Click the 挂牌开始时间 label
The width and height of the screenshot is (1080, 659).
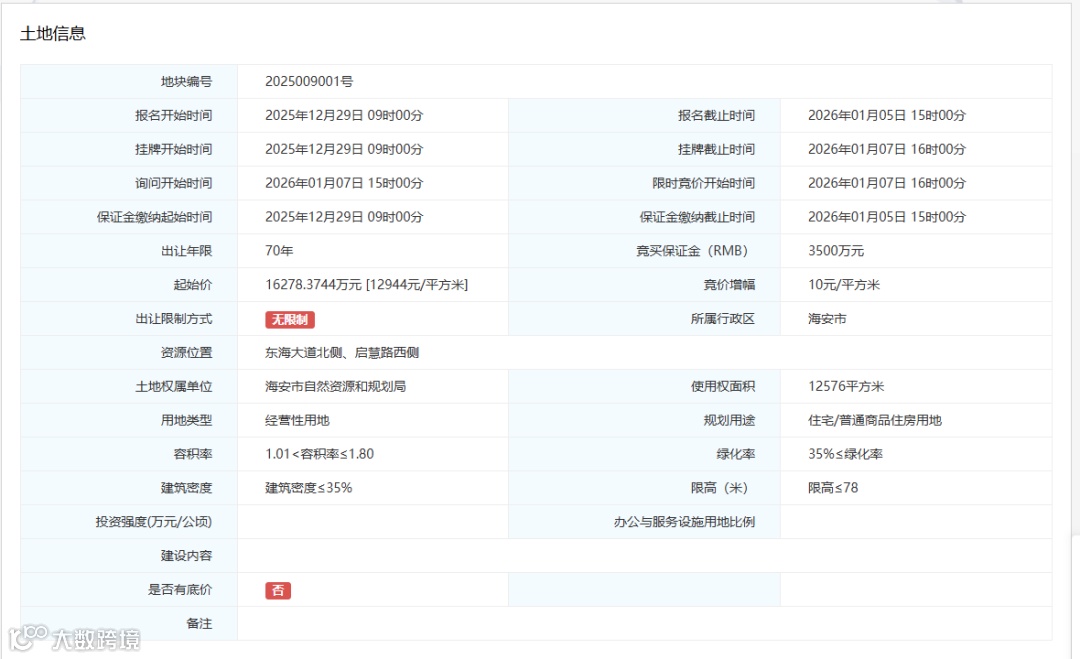pos(174,149)
